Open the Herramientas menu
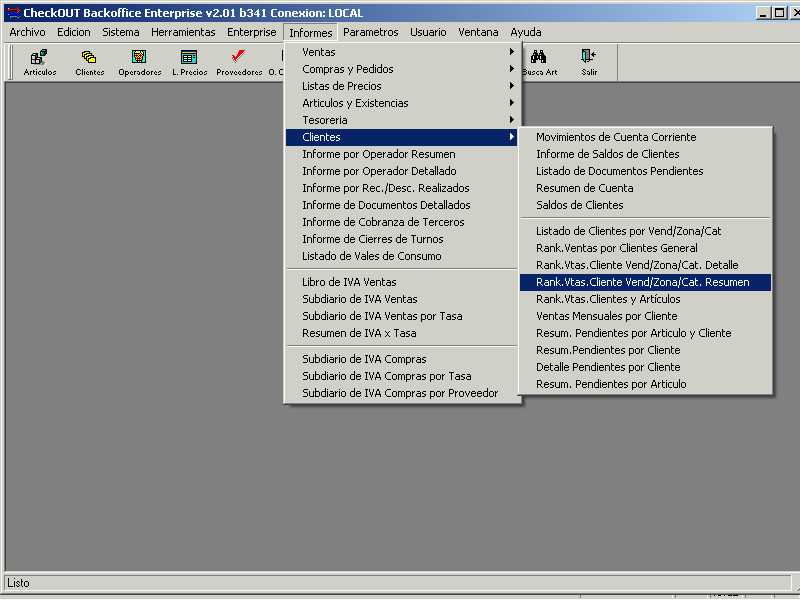 pos(183,32)
